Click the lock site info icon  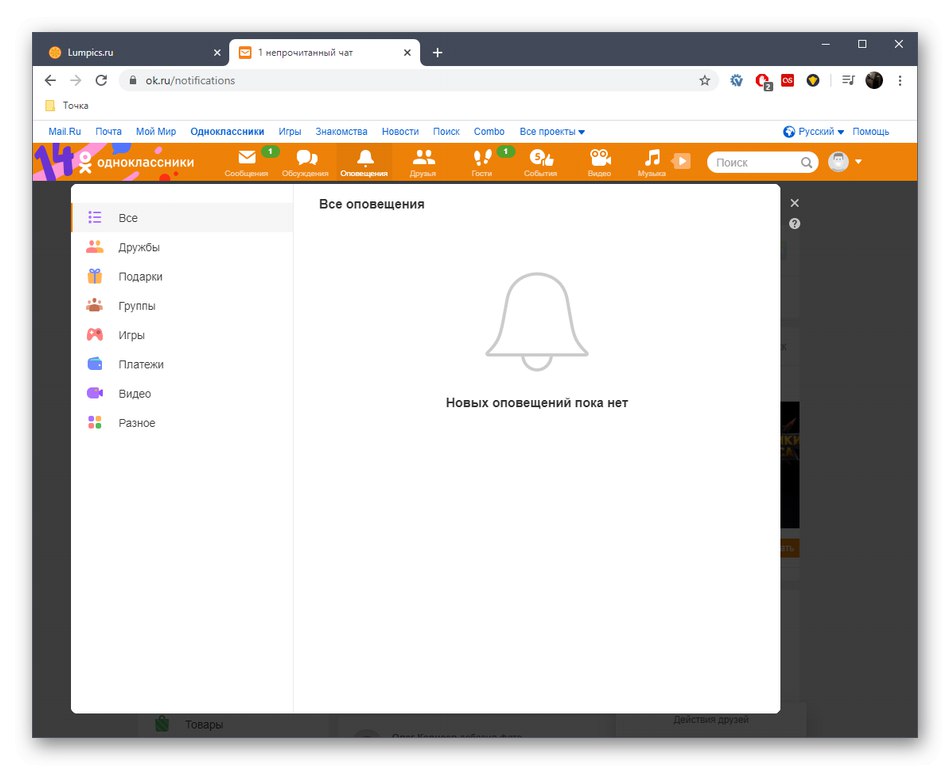click(133, 80)
